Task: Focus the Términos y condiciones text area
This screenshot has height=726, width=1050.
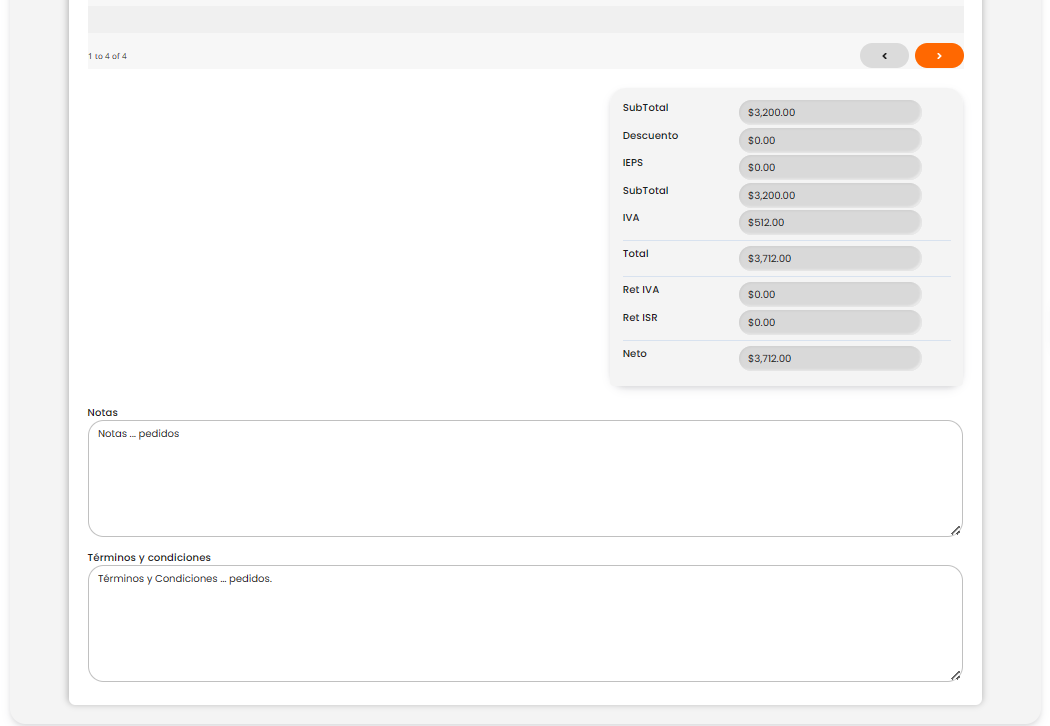Action: [525, 624]
